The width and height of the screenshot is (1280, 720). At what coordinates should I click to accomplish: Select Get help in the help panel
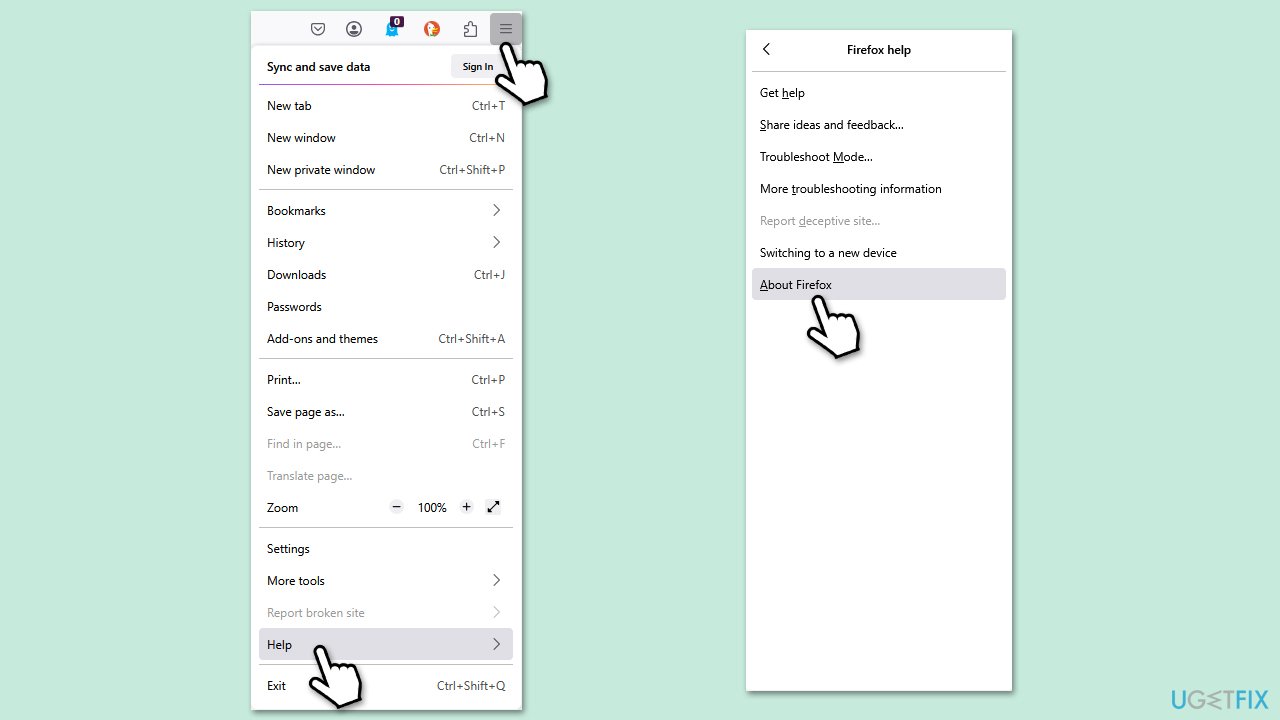782,92
